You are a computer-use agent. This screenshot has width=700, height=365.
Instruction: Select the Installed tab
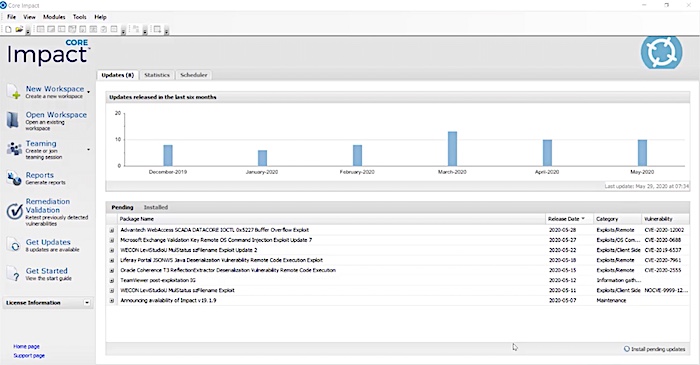[156, 207]
